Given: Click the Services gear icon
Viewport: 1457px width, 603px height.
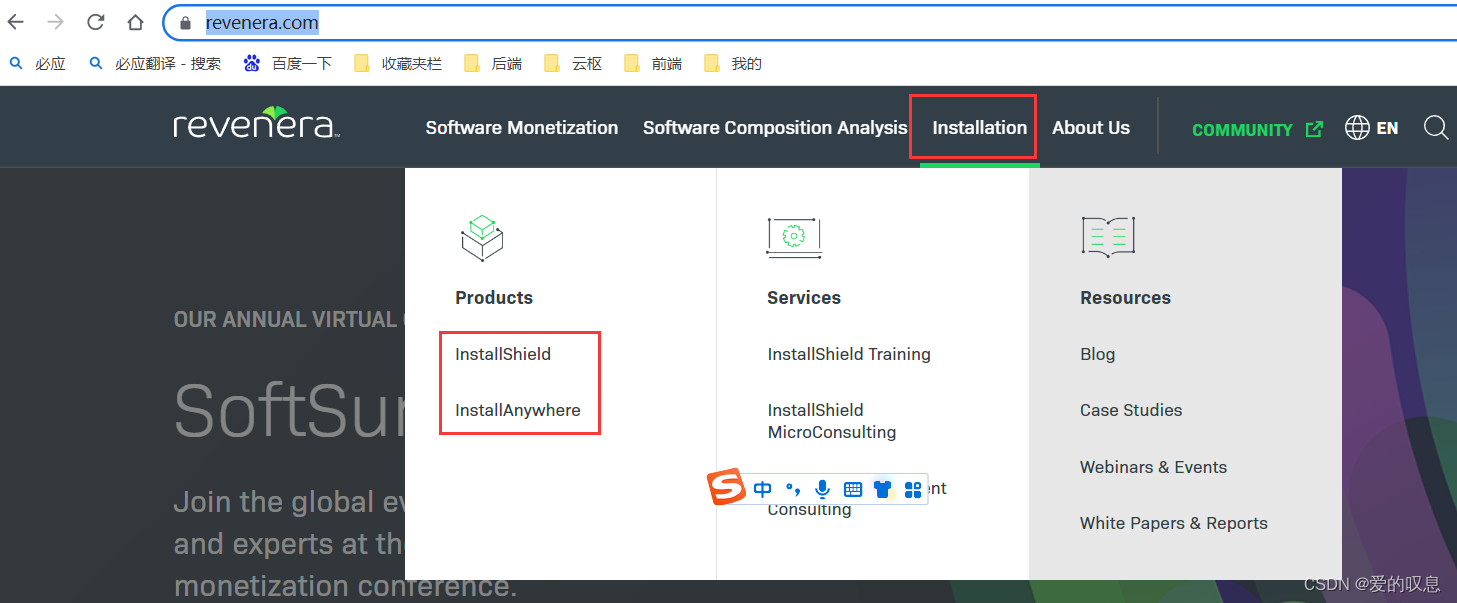Looking at the screenshot, I should (x=794, y=237).
